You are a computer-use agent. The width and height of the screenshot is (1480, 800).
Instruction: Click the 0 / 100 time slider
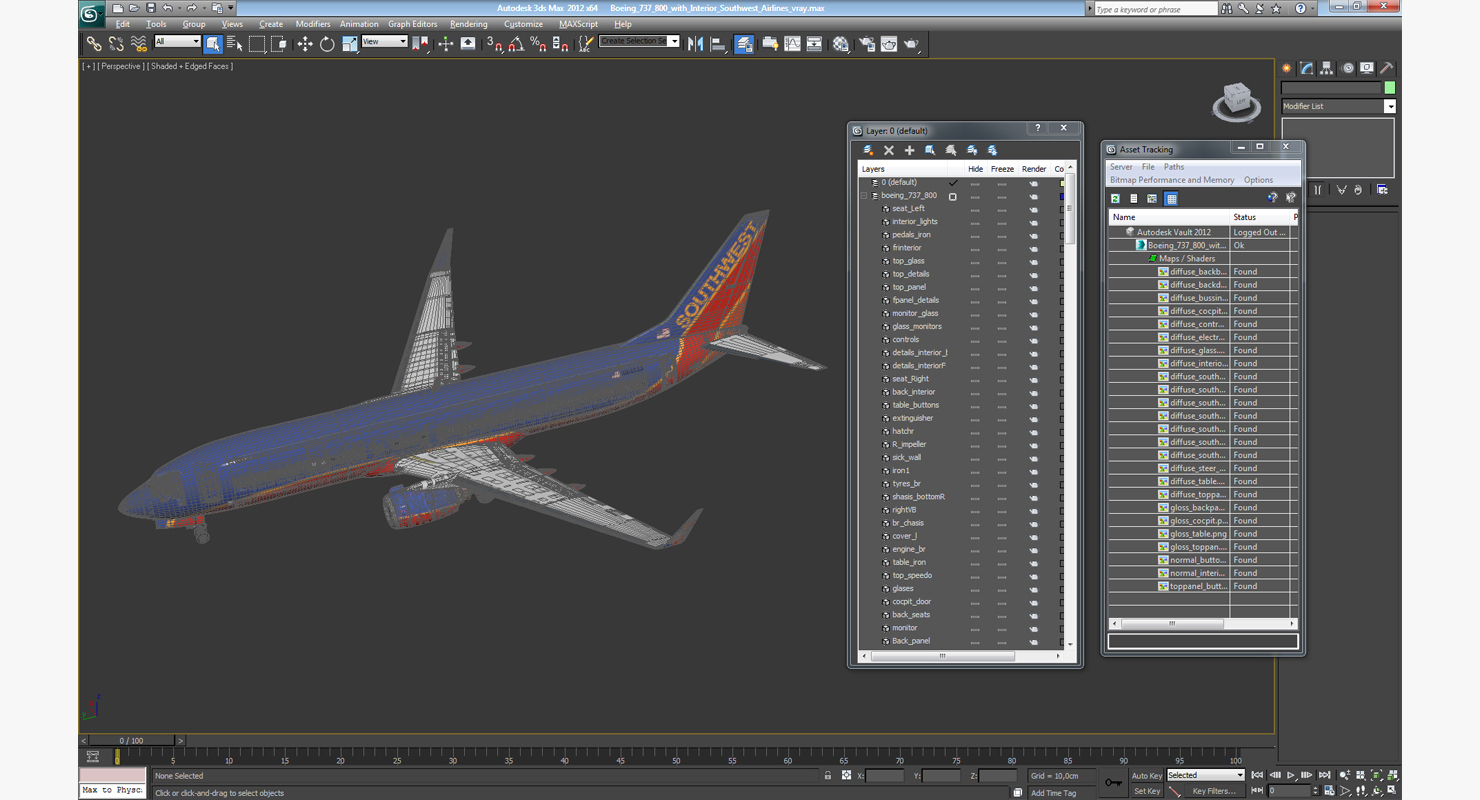[132, 741]
